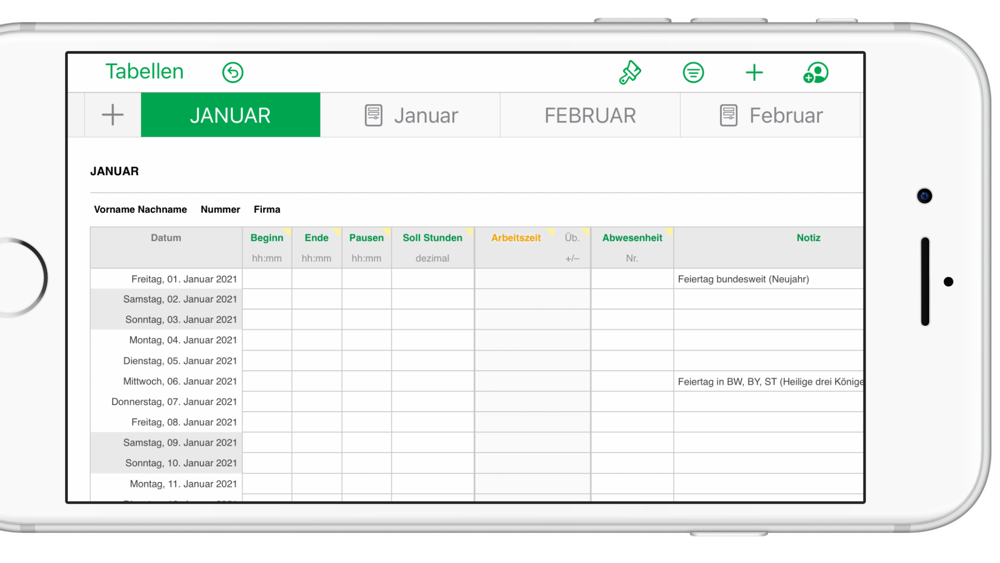The image size is (1000, 563).
Task: Add a new sheet with the plus tab button
Action: (113, 115)
